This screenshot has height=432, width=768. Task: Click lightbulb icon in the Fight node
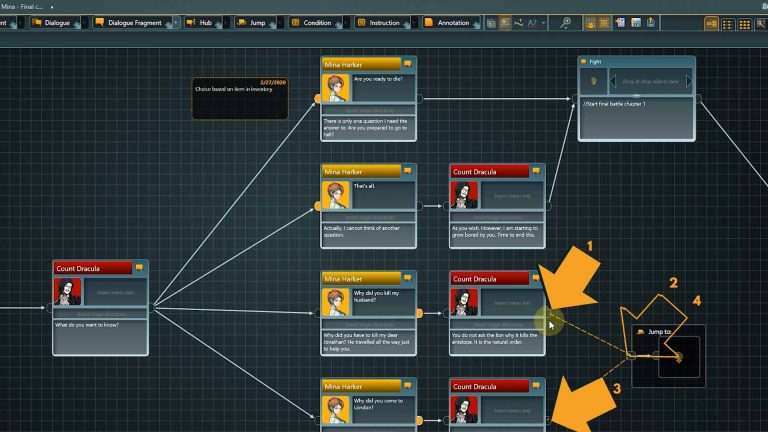594,81
